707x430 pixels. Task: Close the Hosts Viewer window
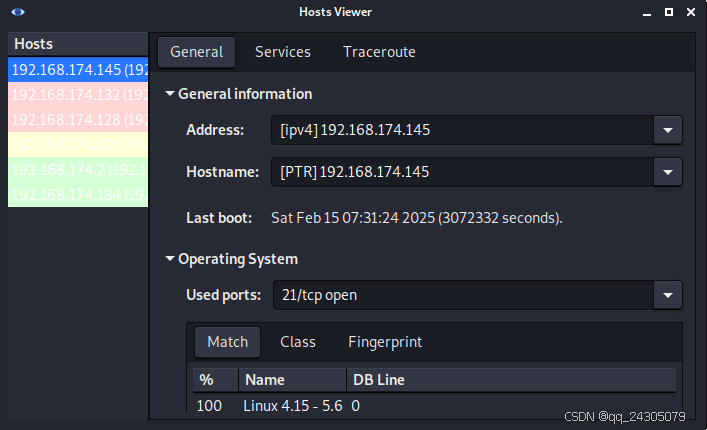(691, 12)
